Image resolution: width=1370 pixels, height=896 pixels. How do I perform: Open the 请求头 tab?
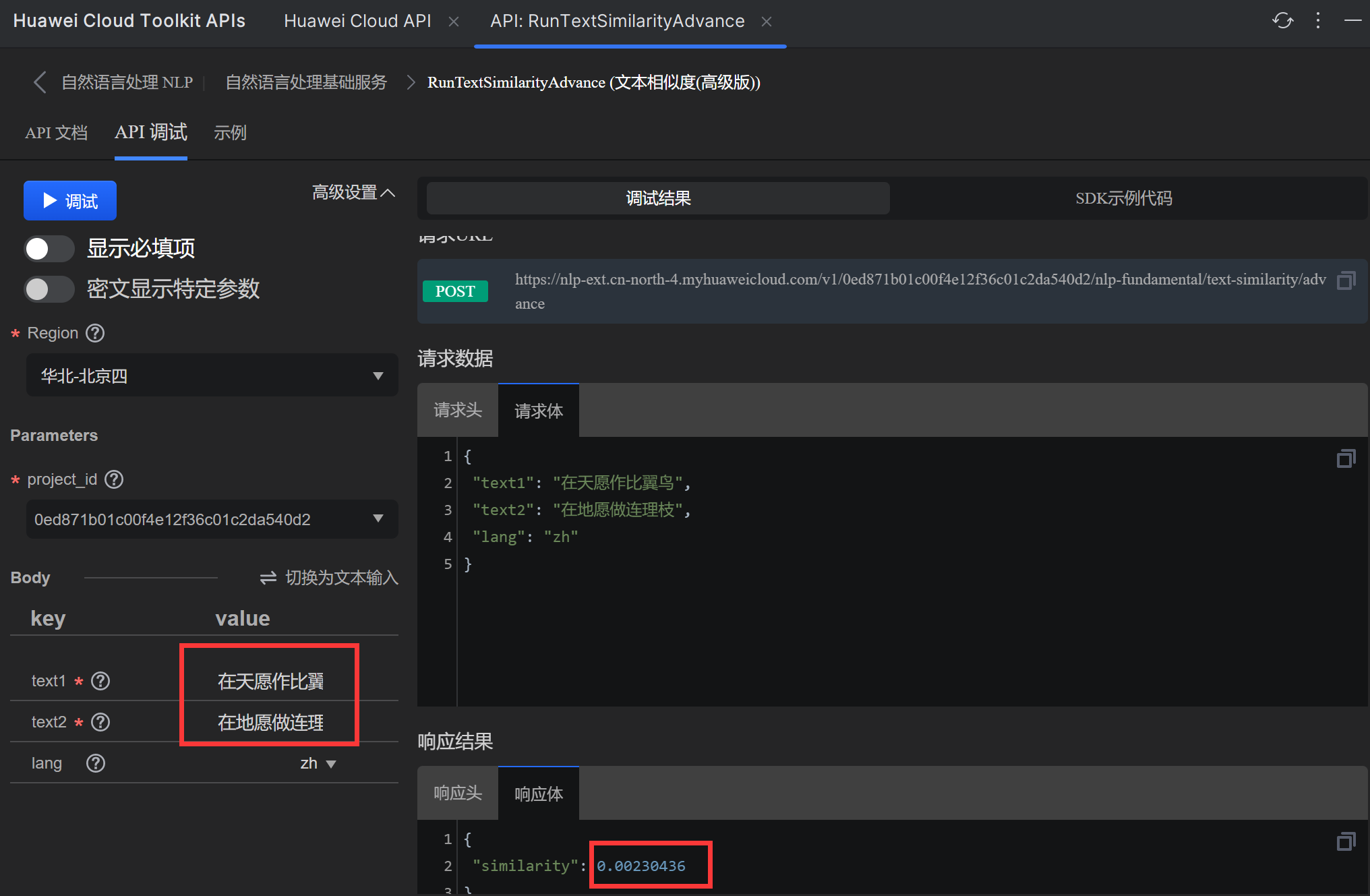pyautogui.click(x=457, y=411)
